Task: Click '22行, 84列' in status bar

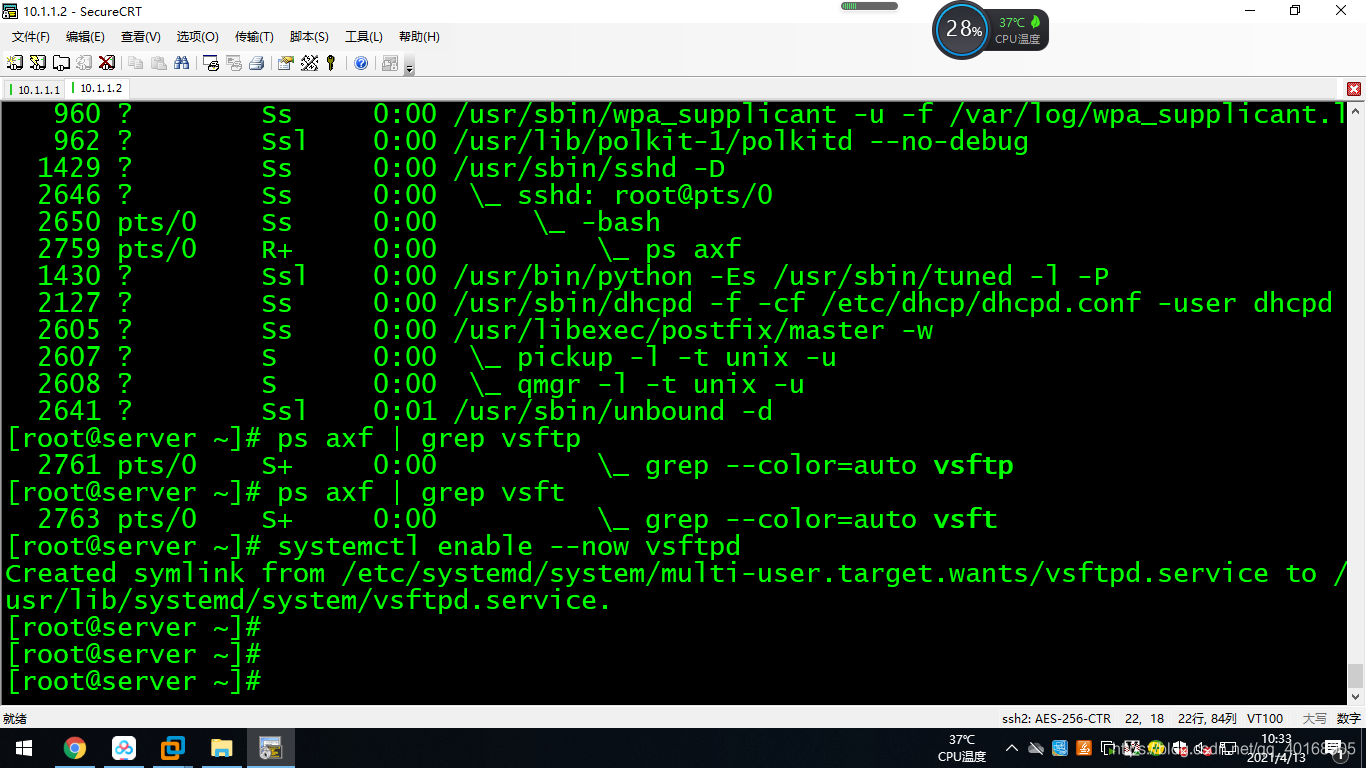Action: (1207, 718)
